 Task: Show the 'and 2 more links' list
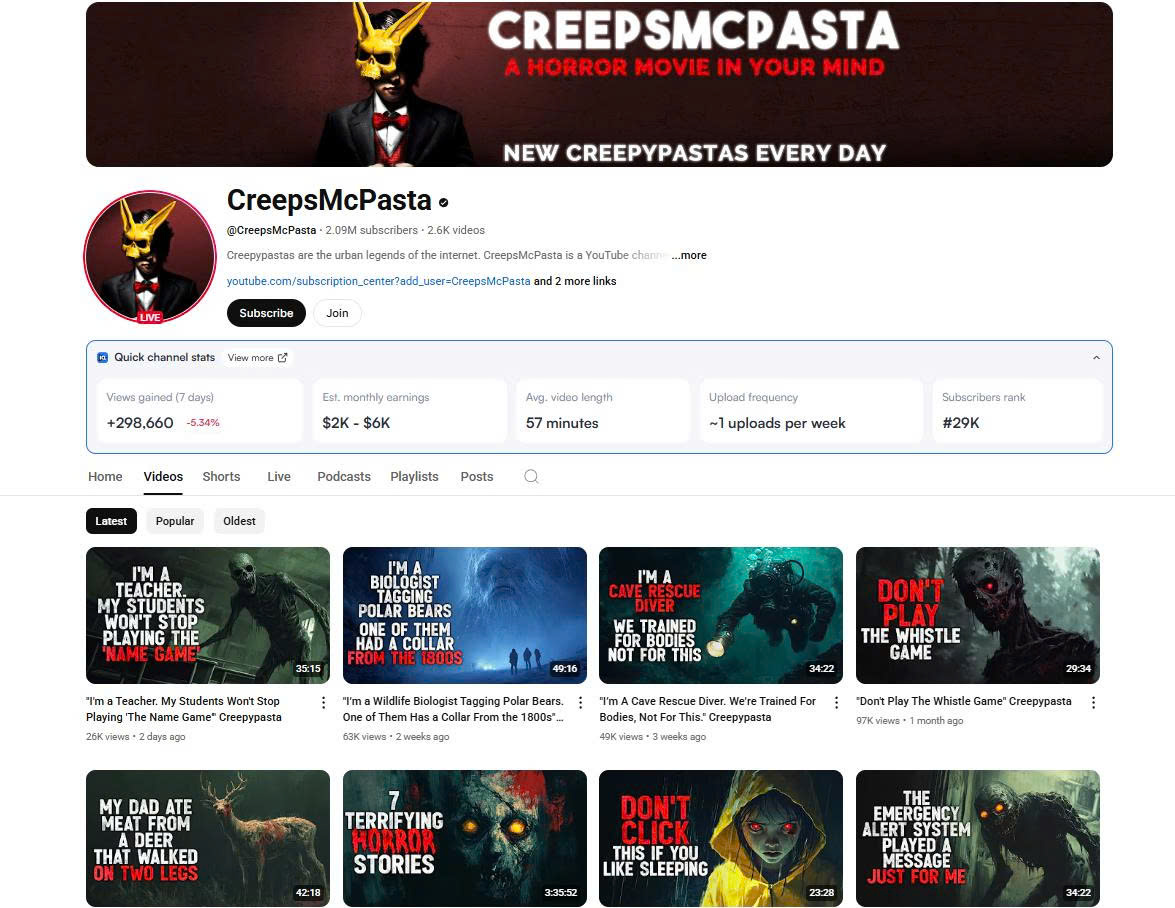(x=575, y=281)
